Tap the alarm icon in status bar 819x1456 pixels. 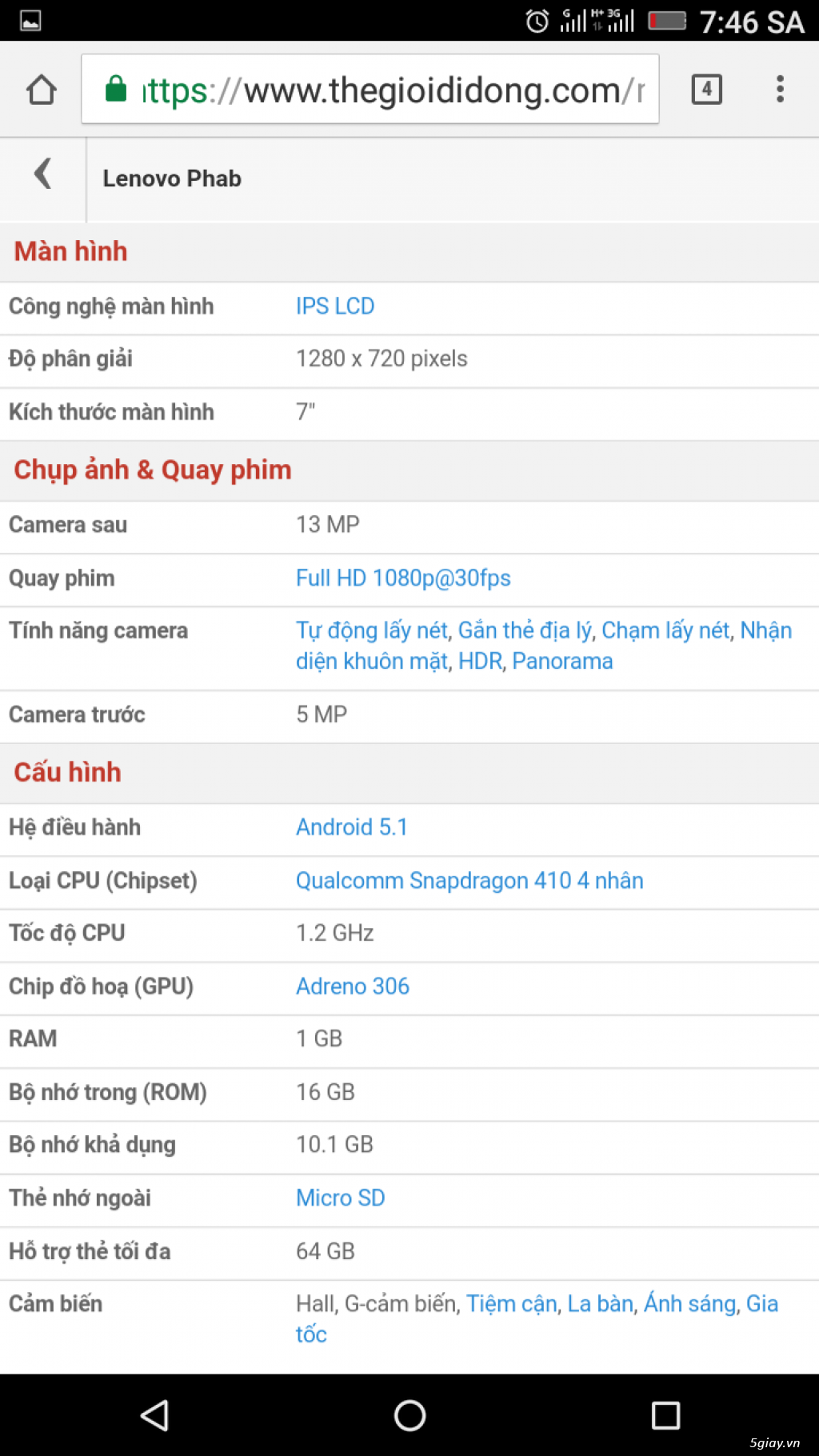point(537,21)
